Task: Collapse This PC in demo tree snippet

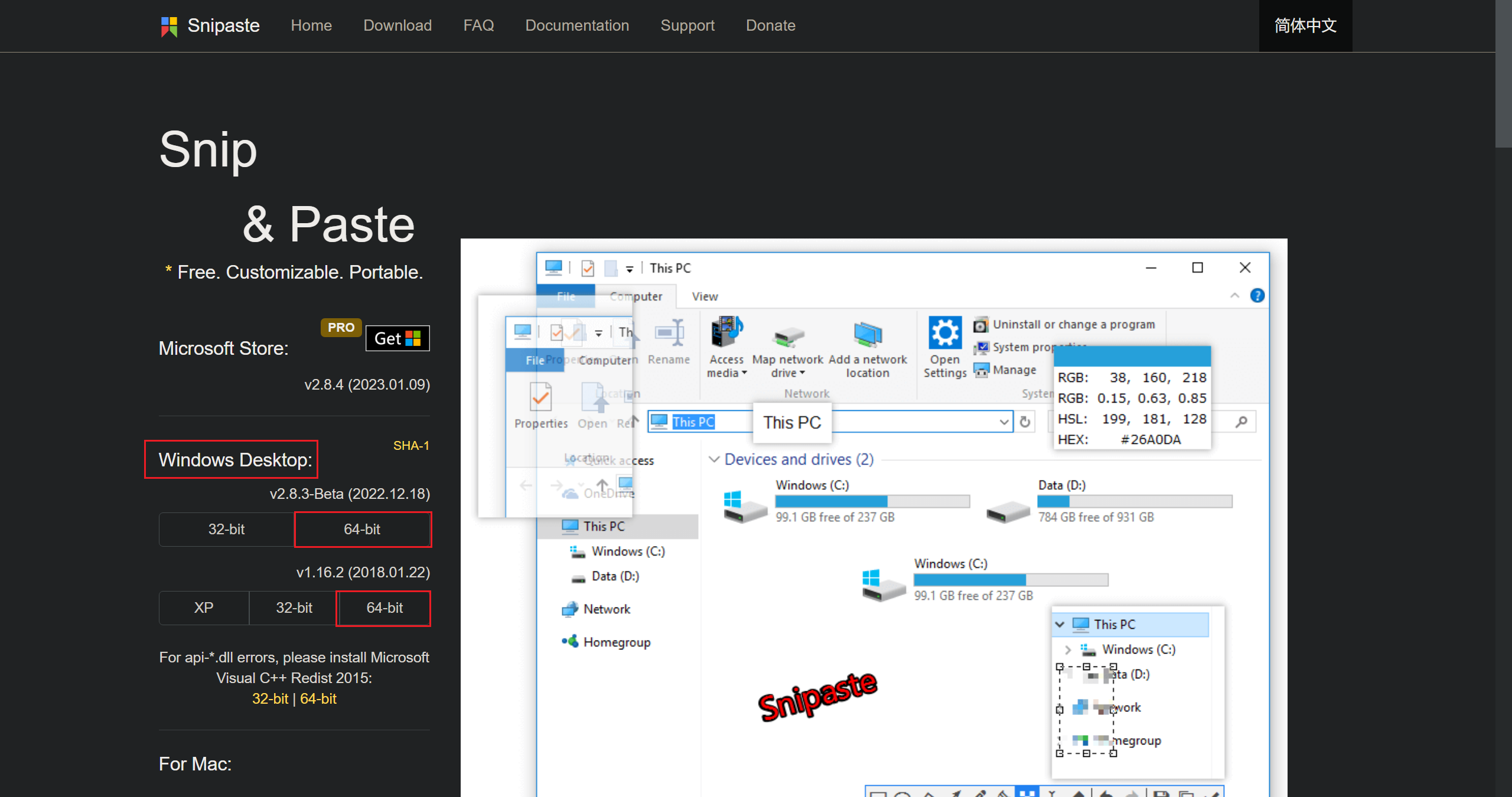Action: tap(1060, 625)
